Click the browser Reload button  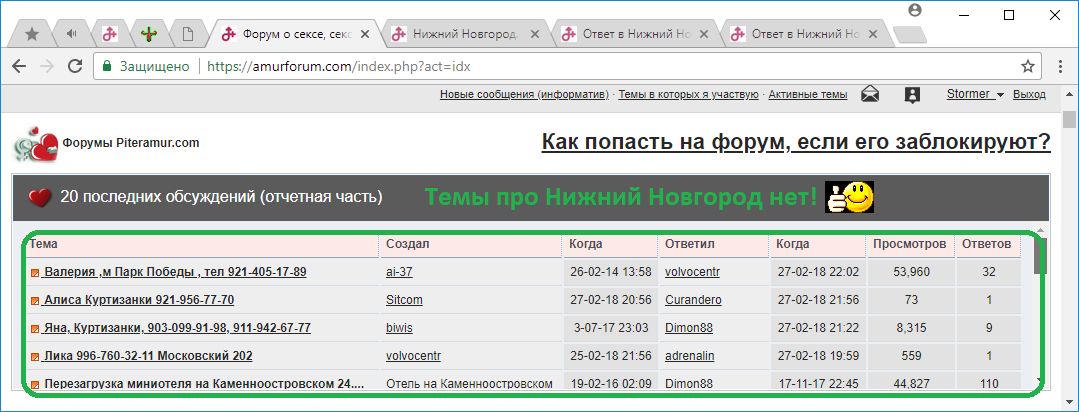75,67
